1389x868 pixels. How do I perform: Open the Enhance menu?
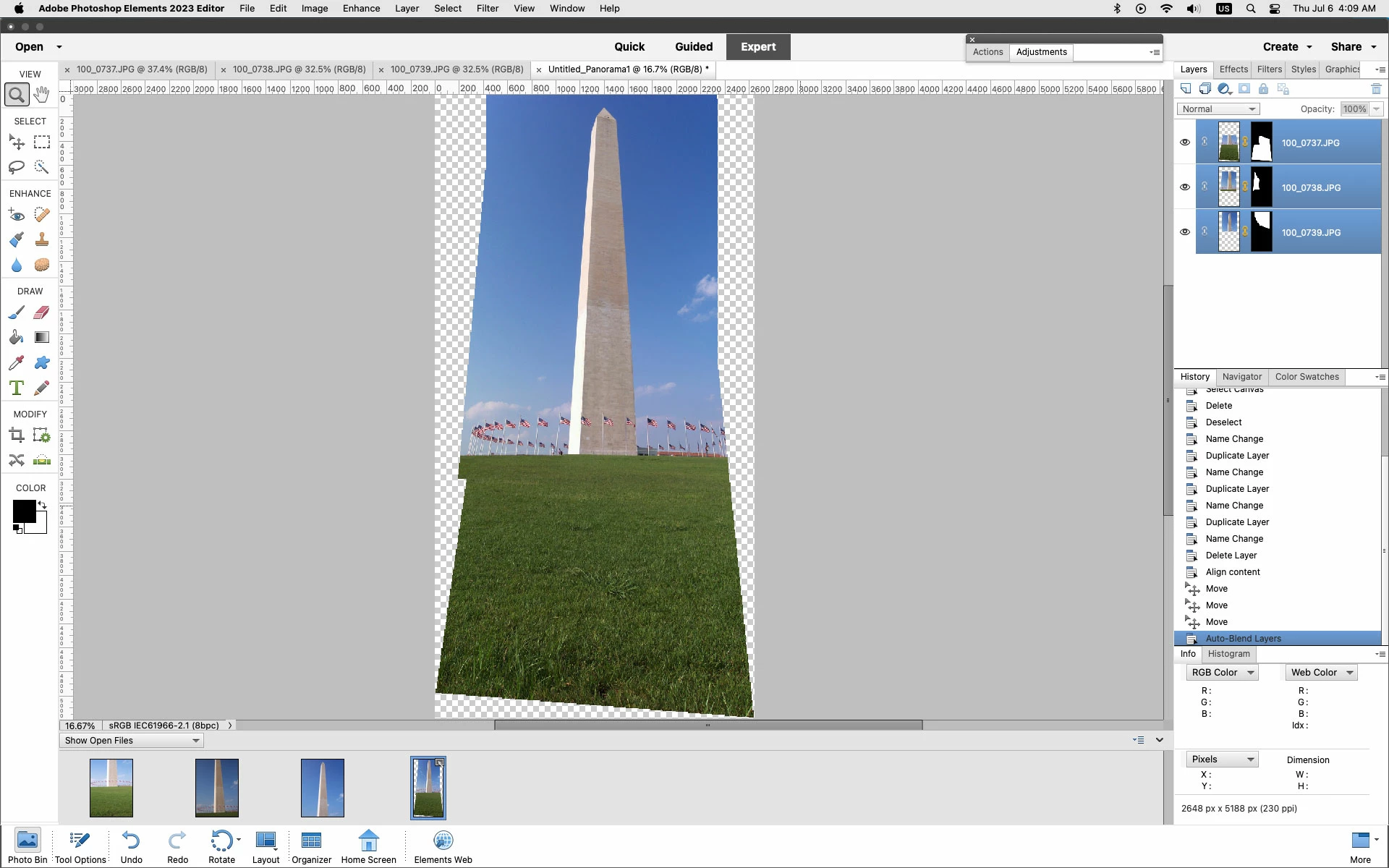click(x=361, y=9)
